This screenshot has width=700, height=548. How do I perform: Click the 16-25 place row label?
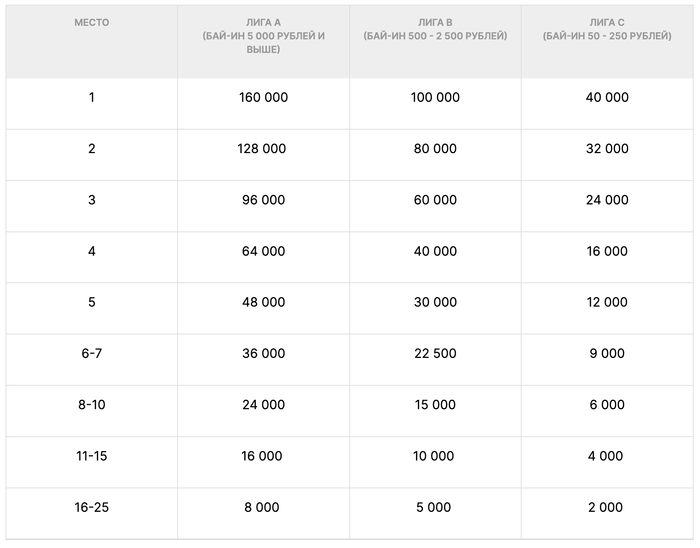click(92, 507)
